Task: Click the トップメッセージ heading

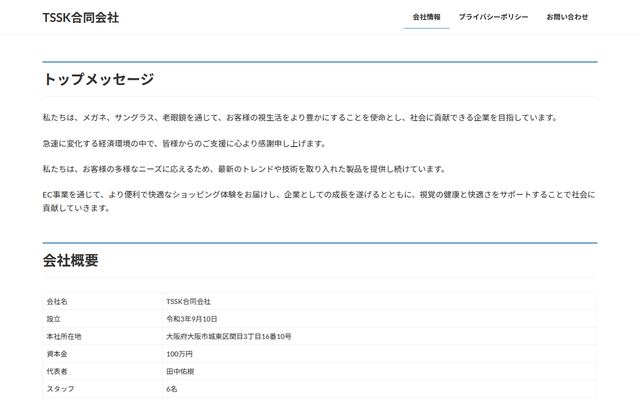Action: click(x=98, y=79)
